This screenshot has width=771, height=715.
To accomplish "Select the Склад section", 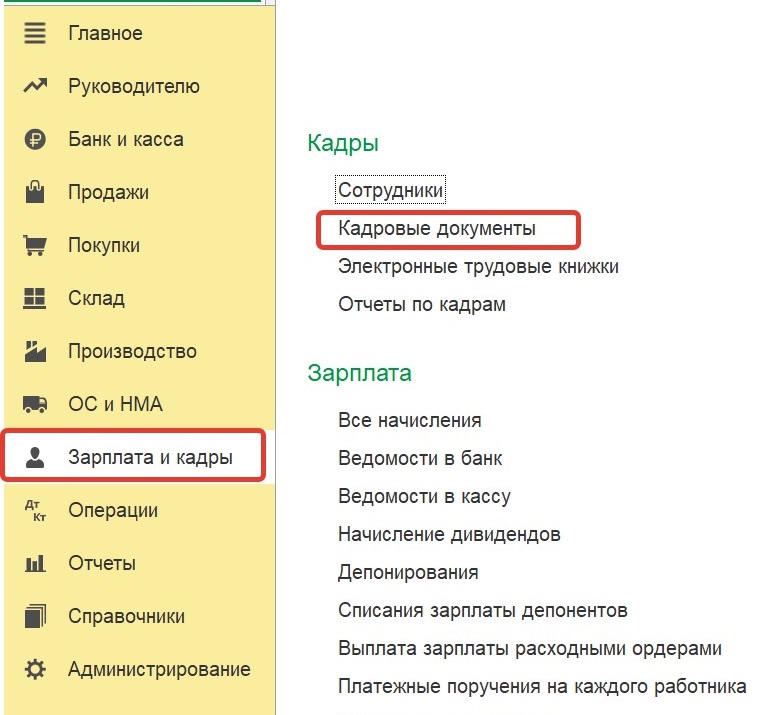I will [x=96, y=298].
